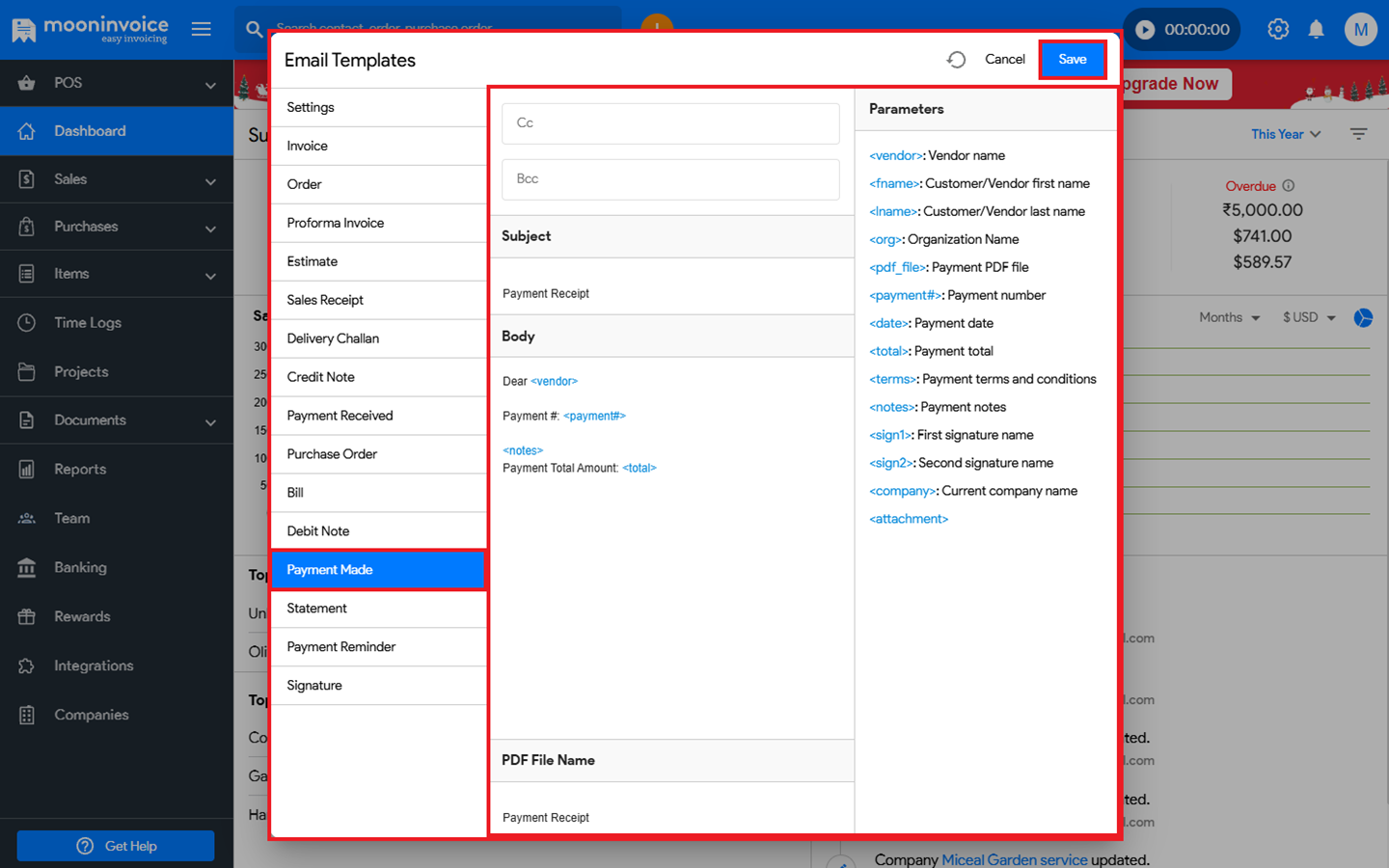1389x868 pixels.
Task: Open the filter icon next to This Year
Action: (x=1358, y=134)
